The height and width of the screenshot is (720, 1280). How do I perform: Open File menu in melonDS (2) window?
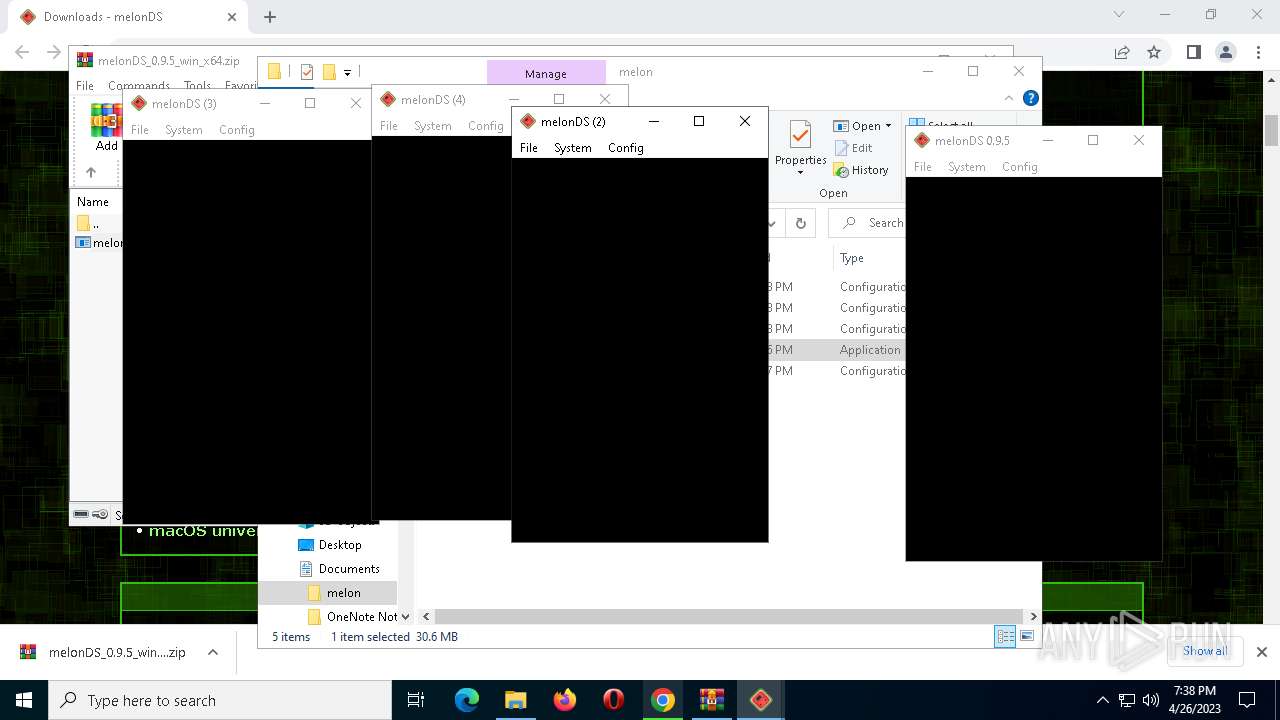(x=529, y=148)
